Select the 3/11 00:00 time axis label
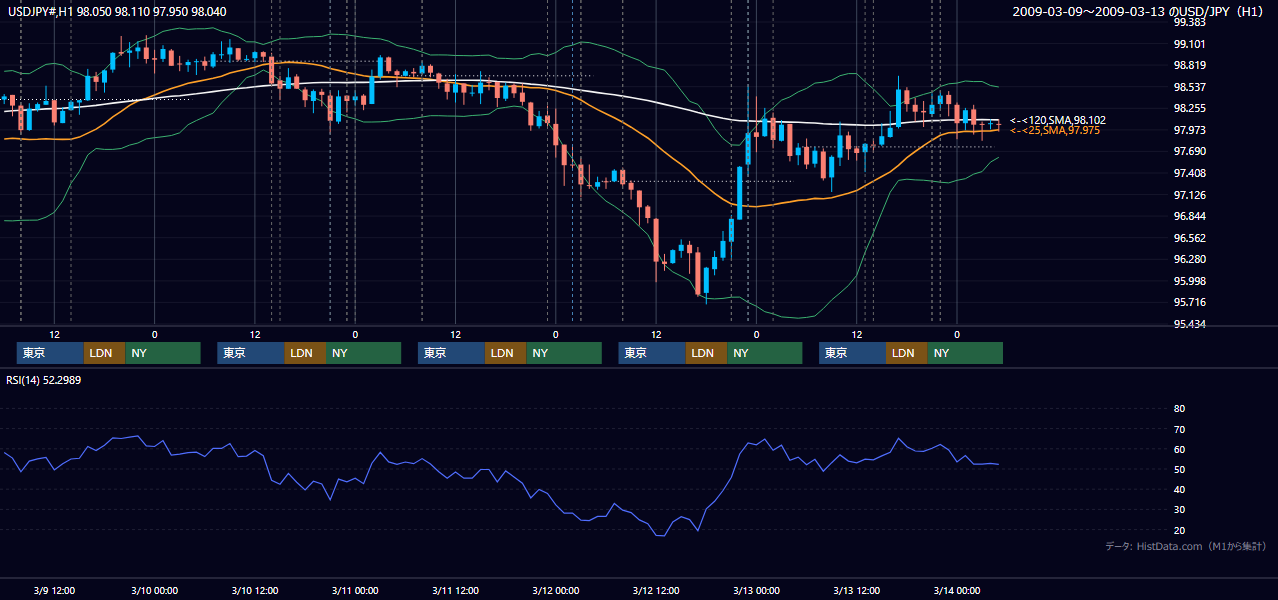This screenshot has width=1278, height=600. 355,590
